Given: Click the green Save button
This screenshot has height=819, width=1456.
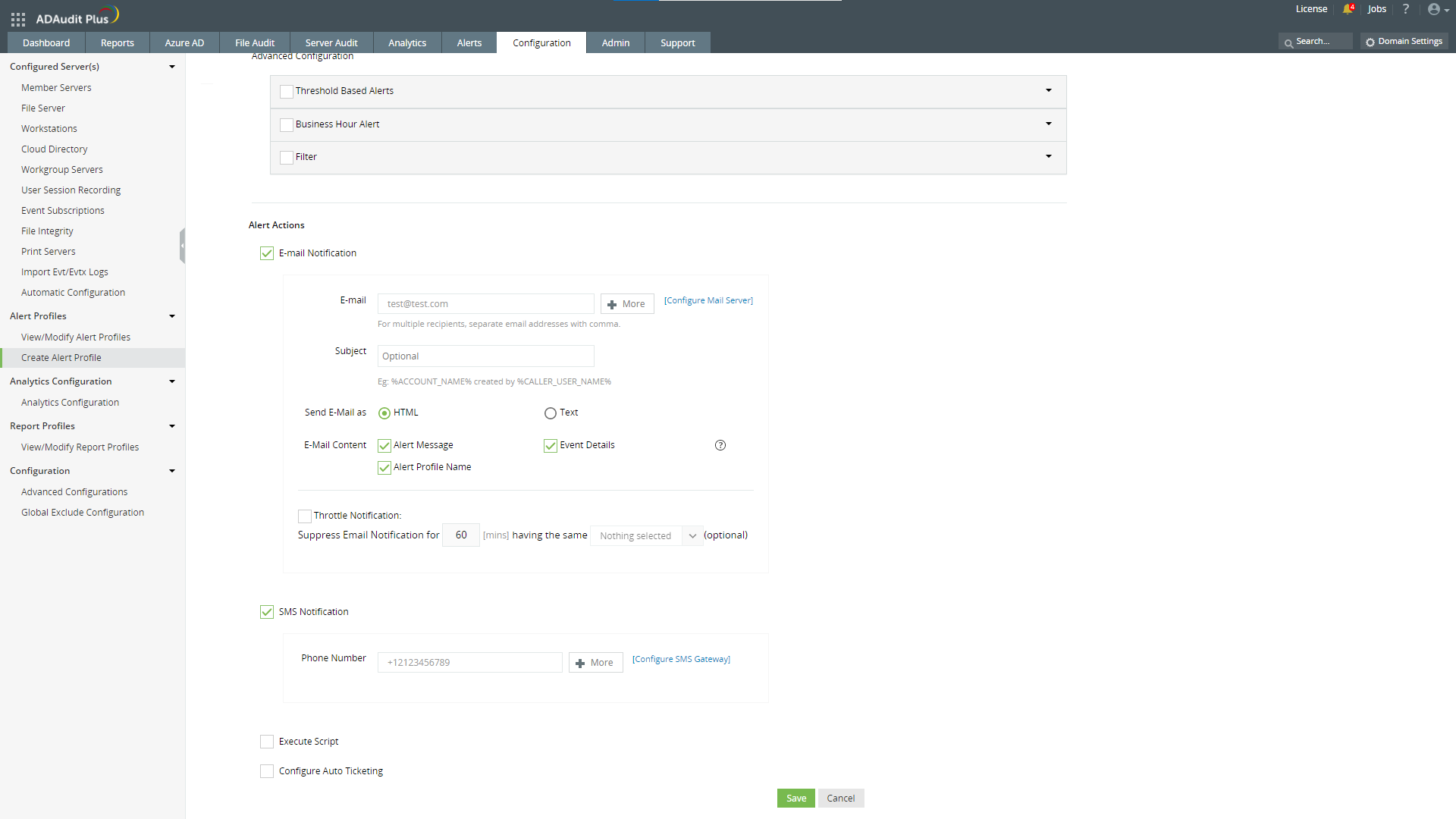Looking at the screenshot, I should click(795, 798).
